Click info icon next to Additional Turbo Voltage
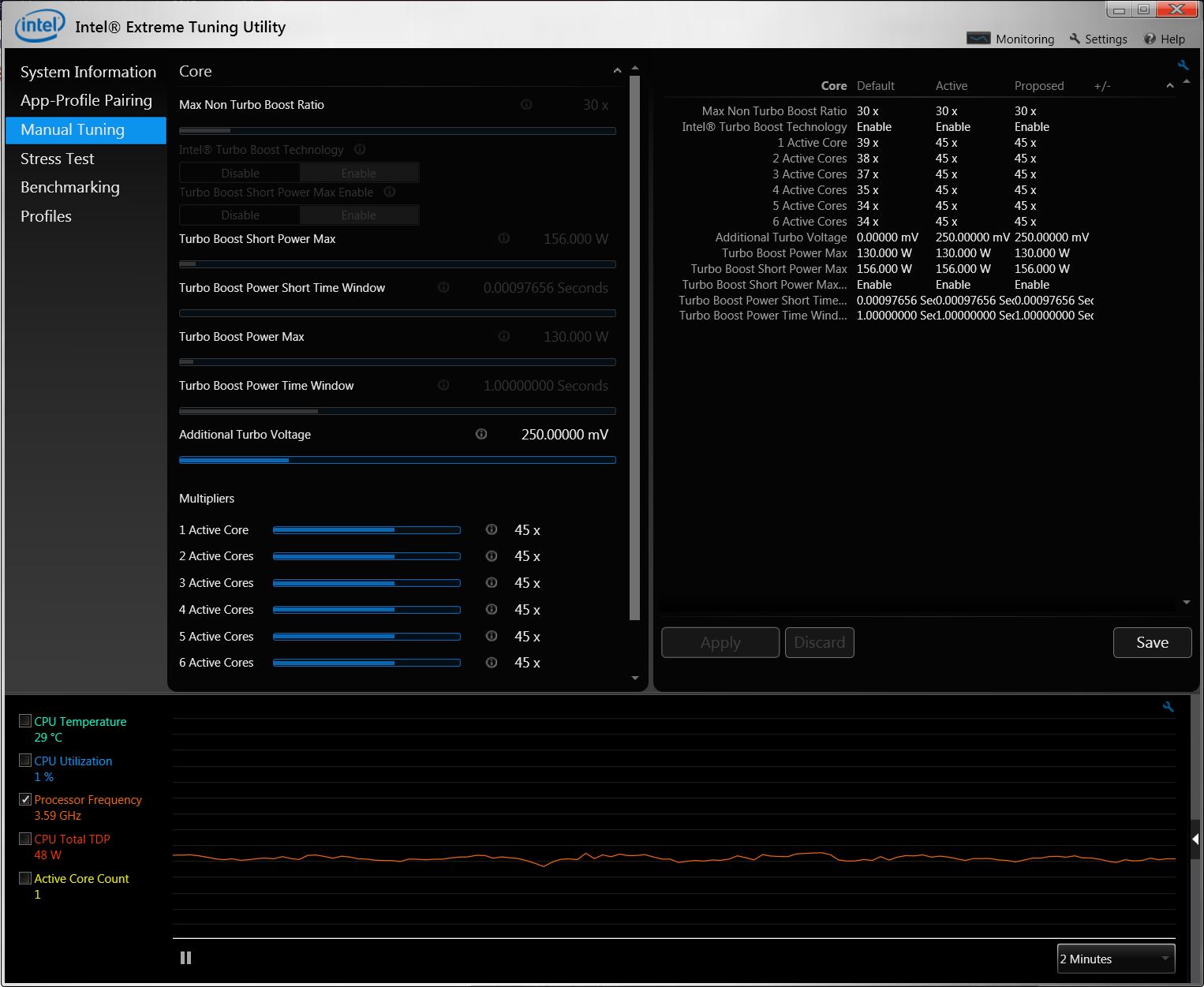This screenshot has width=1204, height=987. (x=481, y=434)
